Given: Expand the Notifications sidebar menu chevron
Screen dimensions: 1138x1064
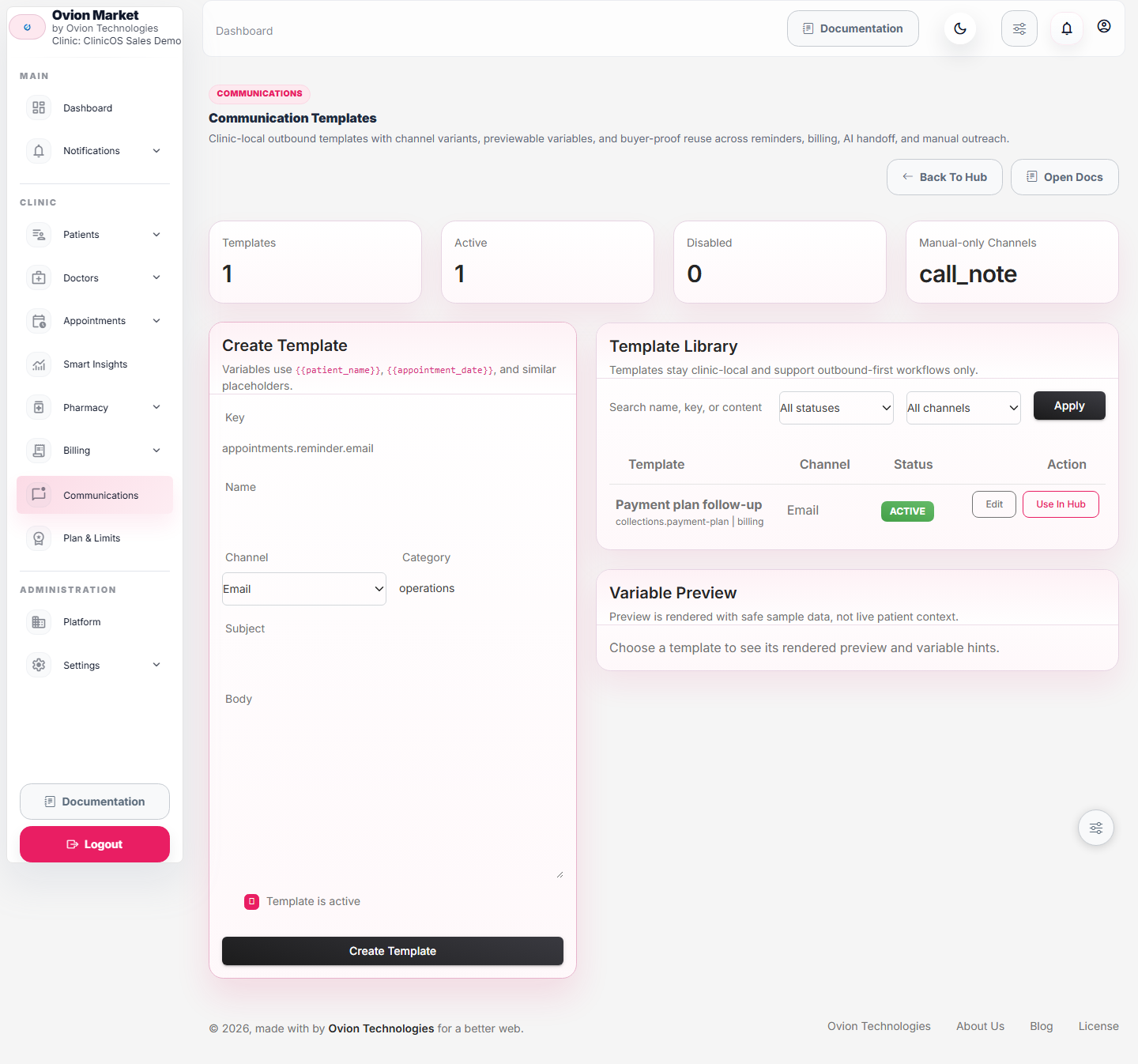Looking at the screenshot, I should pyautogui.click(x=156, y=151).
